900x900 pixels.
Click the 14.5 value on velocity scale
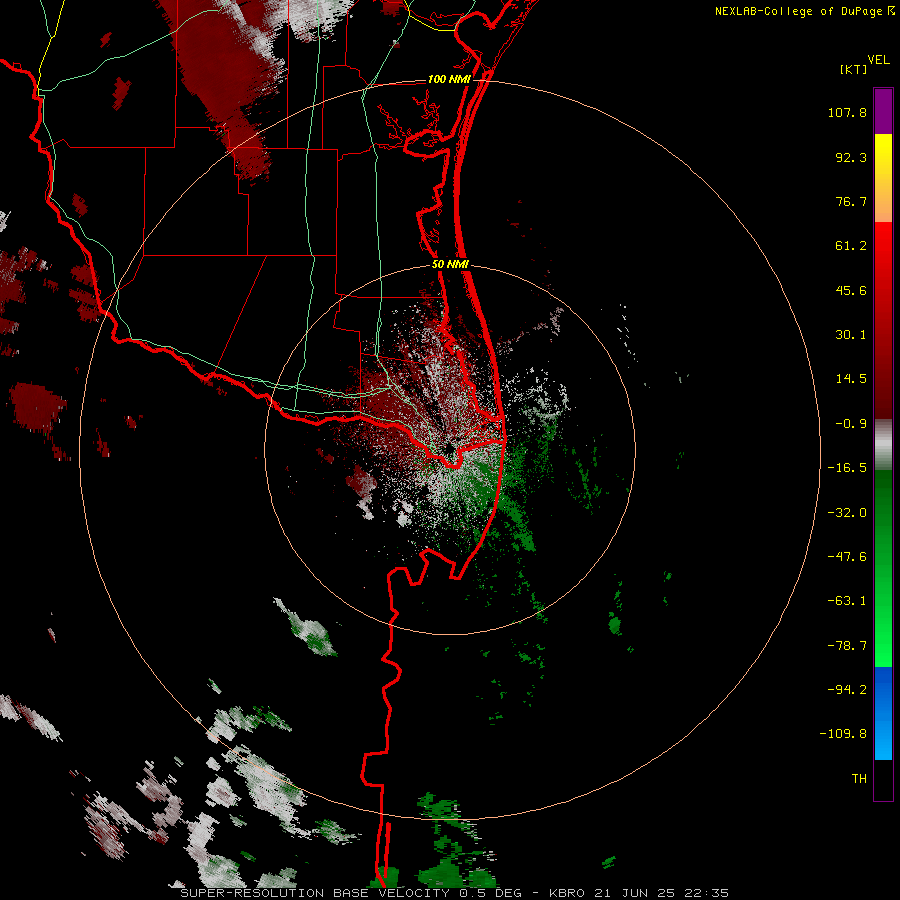[x=851, y=379]
